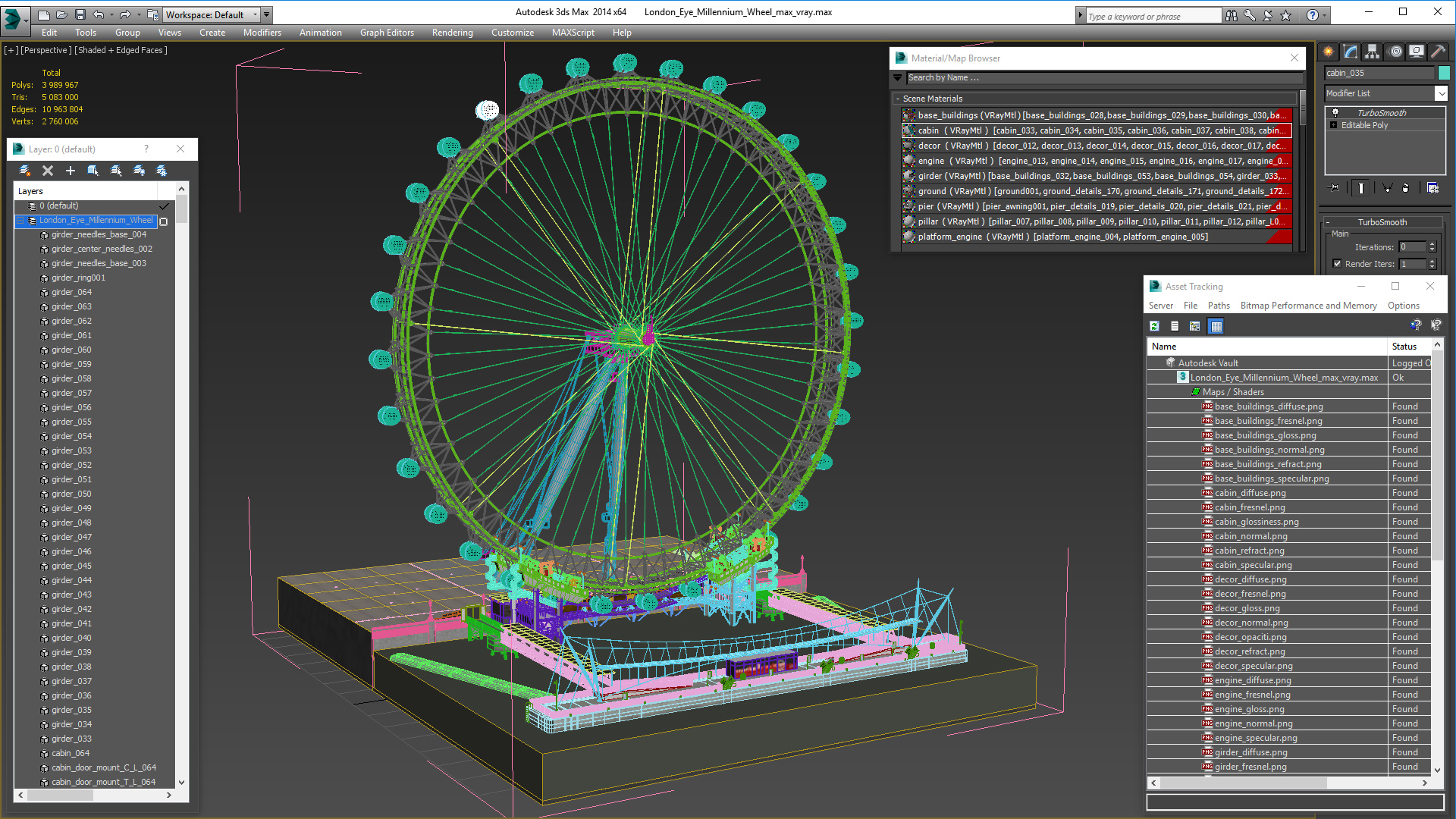Click the Undo arrow icon
The width and height of the screenshot is (1456, 819).
point(99,14)
